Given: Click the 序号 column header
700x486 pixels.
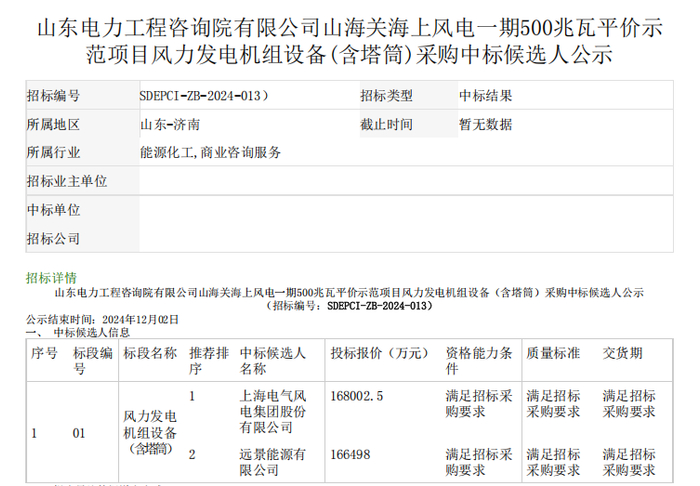Looking at the screenshot, I should coord(44,353).
